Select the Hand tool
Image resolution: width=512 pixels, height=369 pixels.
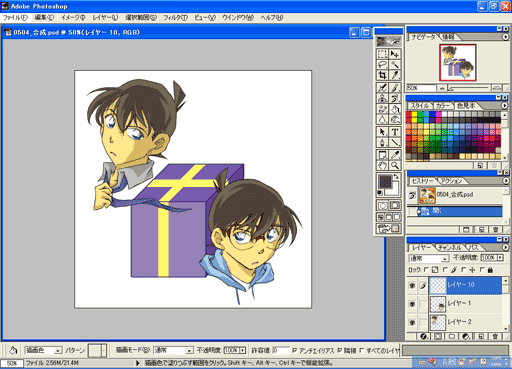(x=382, y=165)
